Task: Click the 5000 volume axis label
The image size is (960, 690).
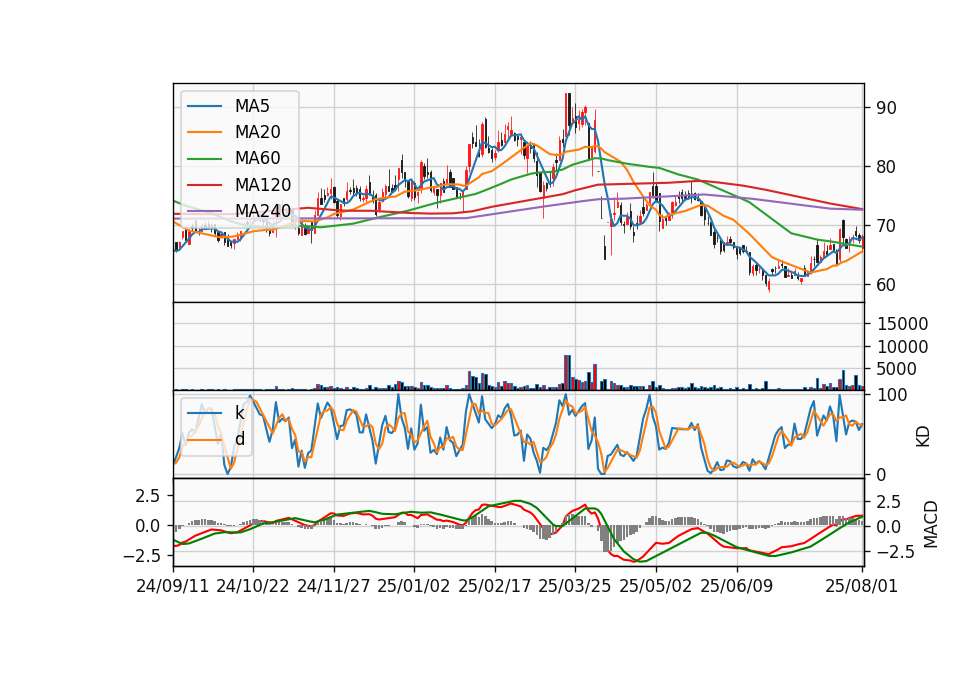Action: pyautogui.click(x=897, y=369)
